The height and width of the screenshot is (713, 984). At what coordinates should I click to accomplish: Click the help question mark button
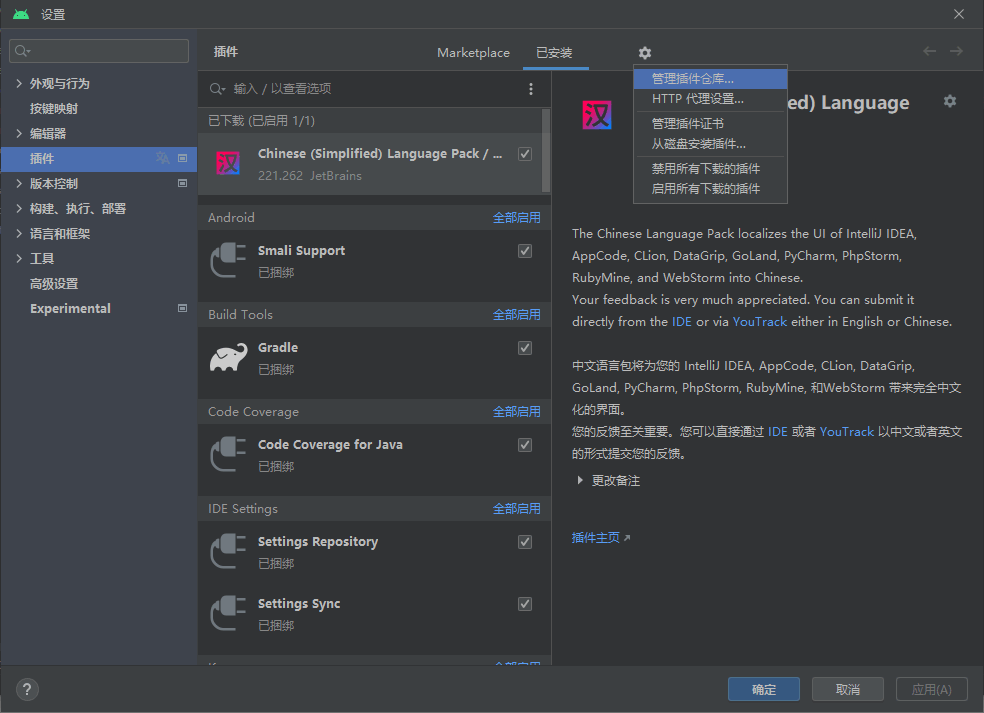tap(27, 690)
